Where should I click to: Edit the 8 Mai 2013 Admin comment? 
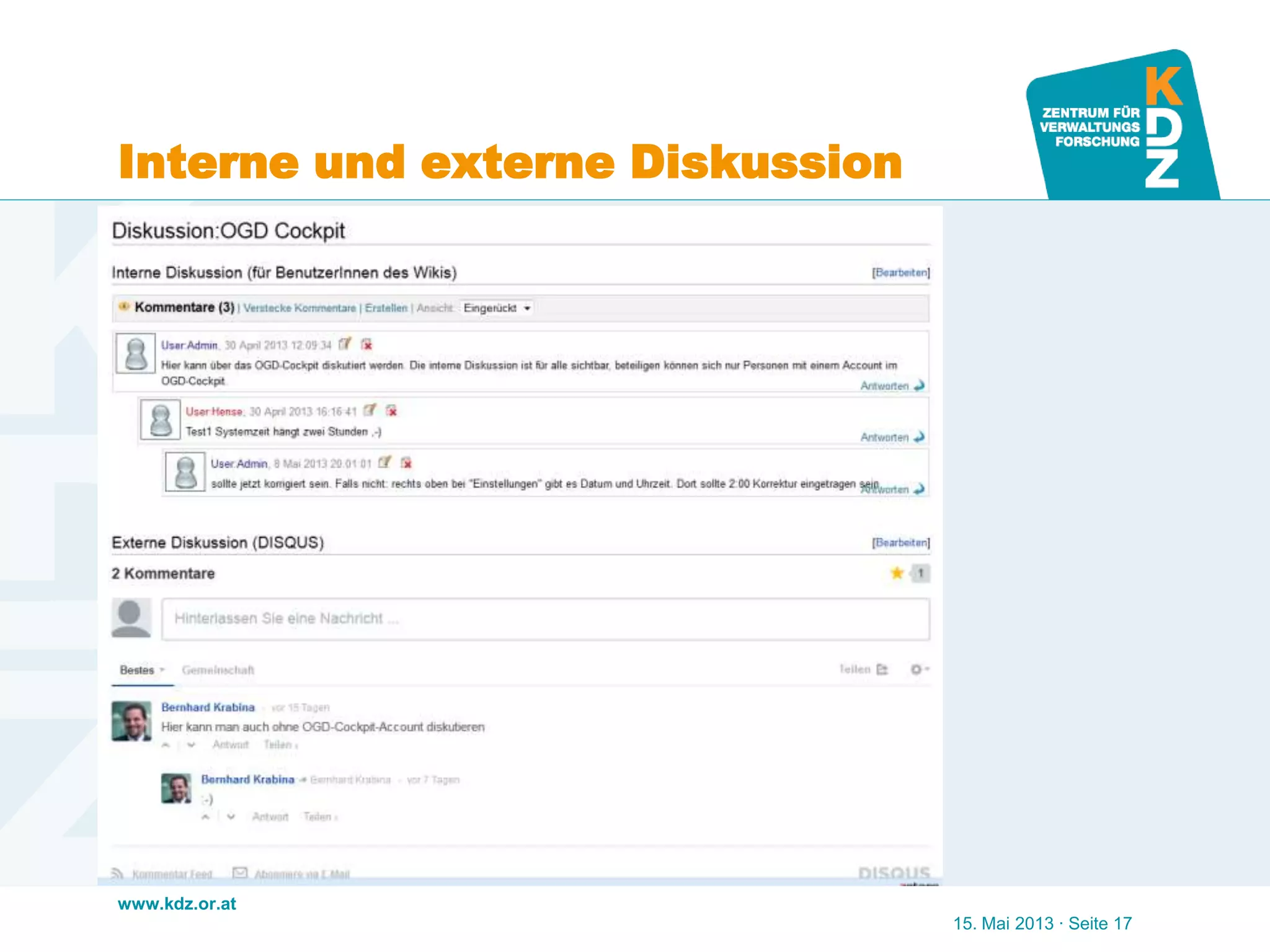pos(384,462)
